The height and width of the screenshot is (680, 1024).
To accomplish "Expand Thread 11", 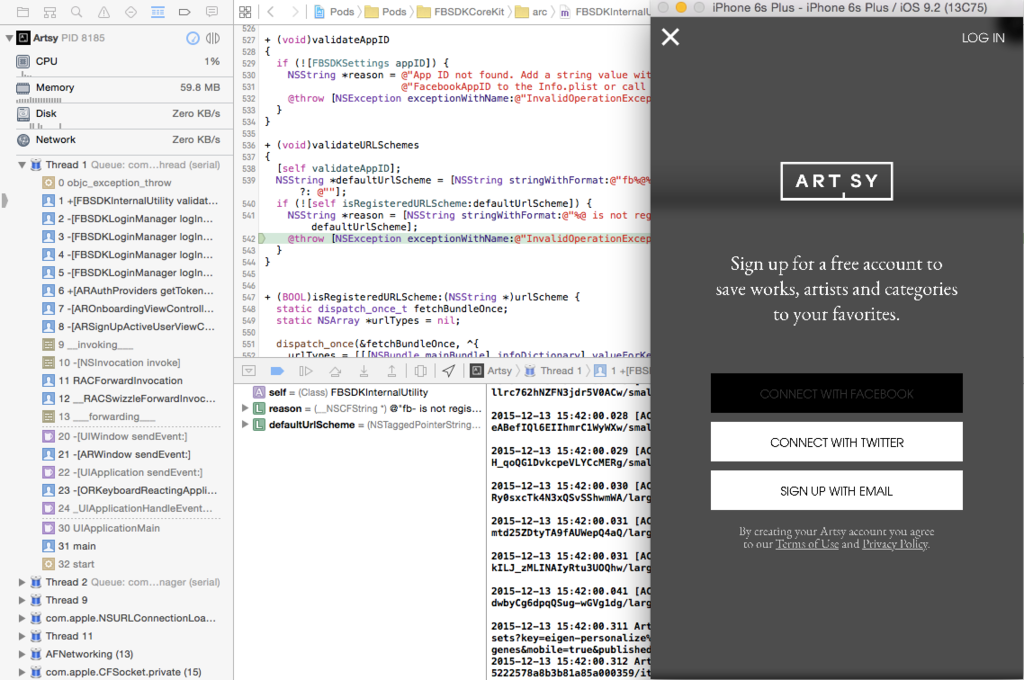I will click(22, 636).
